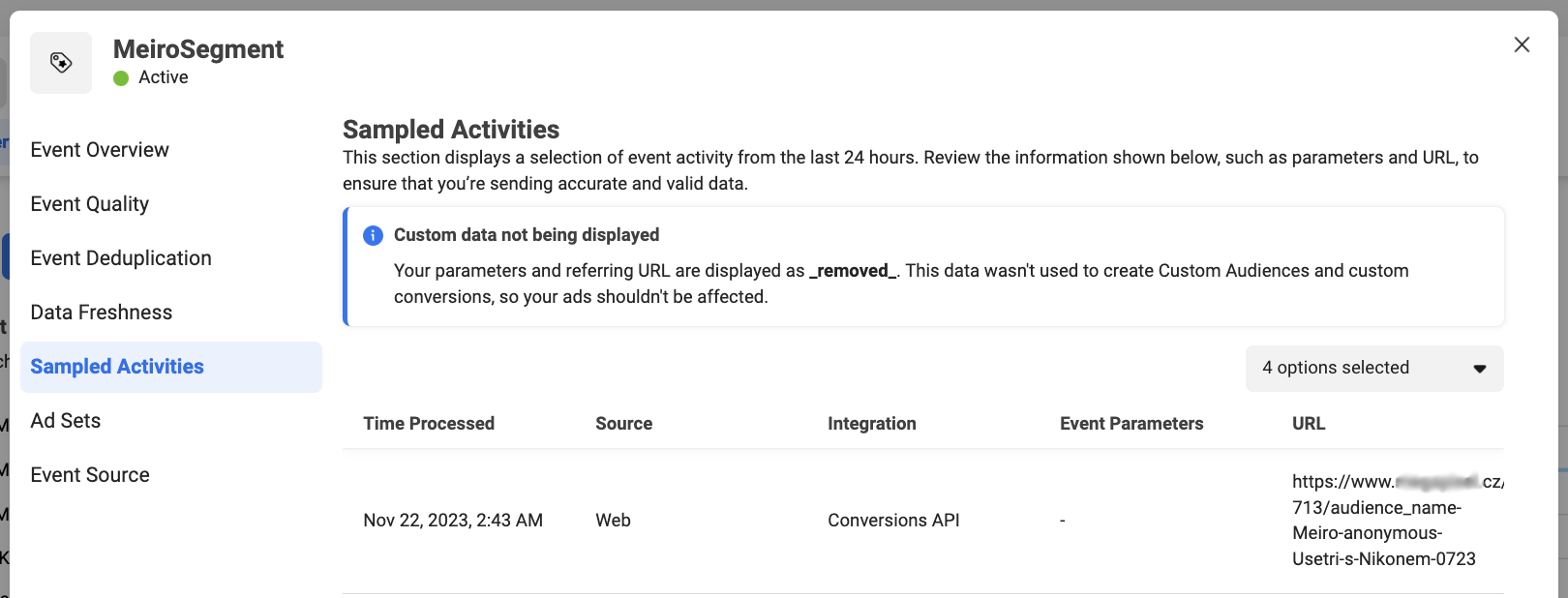
Task: Click the 'Sampled Activities' heading
Action: [451, 130]
